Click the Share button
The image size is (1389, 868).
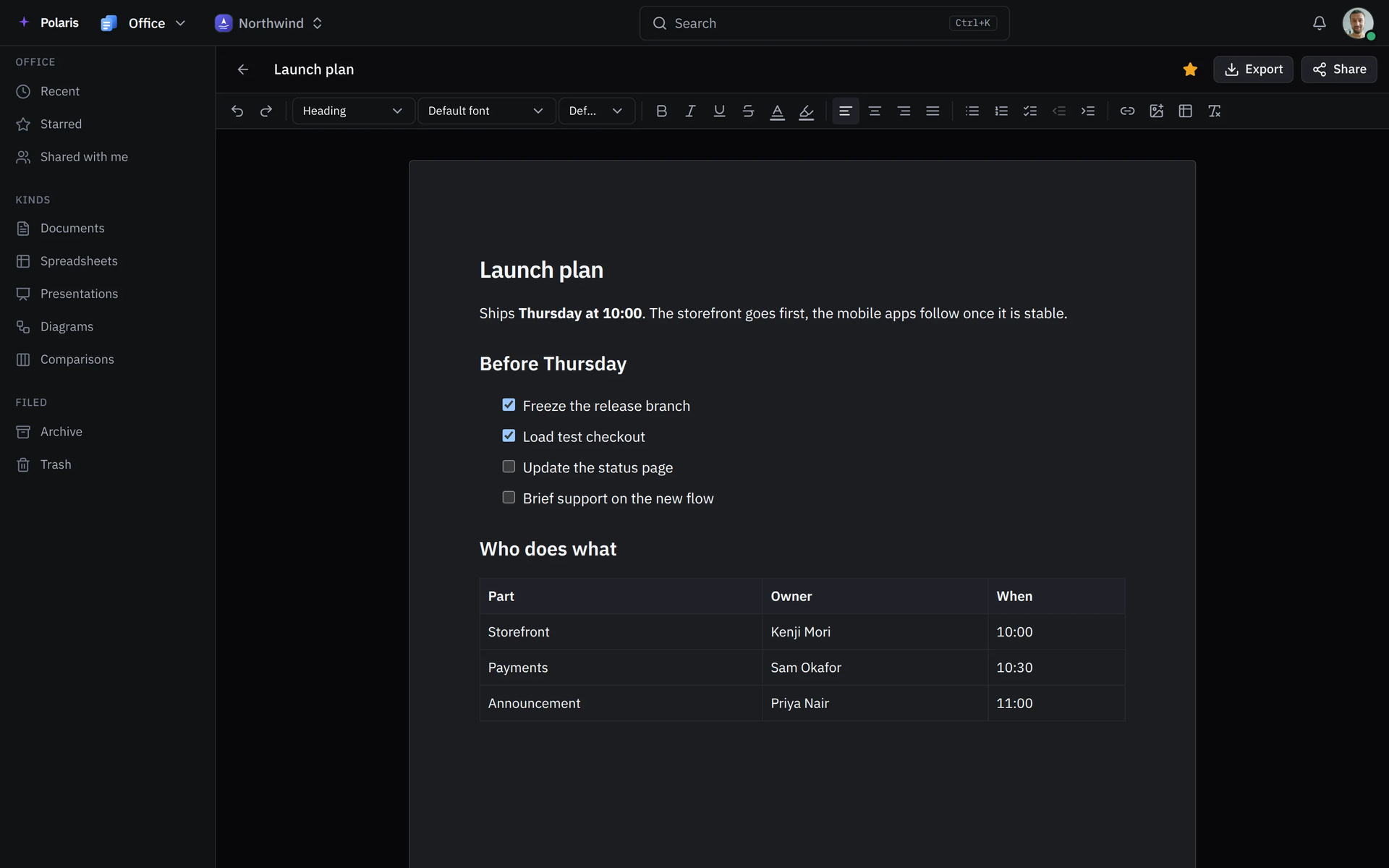pos(1339,69)
